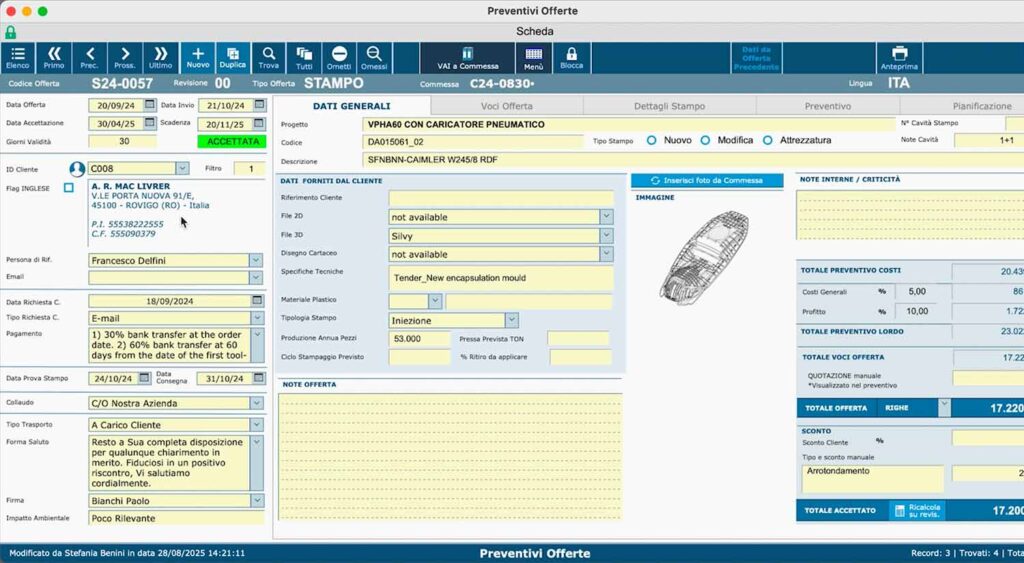Expand the ID Cliente C008 dropdown
This screenshot has height=563, width=1024.
[x=182, y=169]
